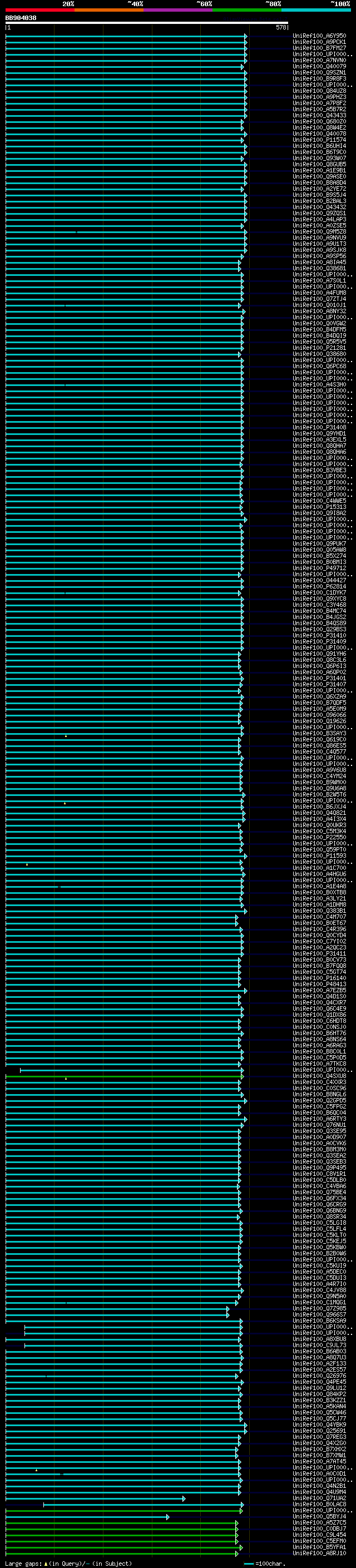Select the UniRef100_B5YFA1 label
The height and width of the screenshot is (1568, 356).
[x=319, y=1547]
